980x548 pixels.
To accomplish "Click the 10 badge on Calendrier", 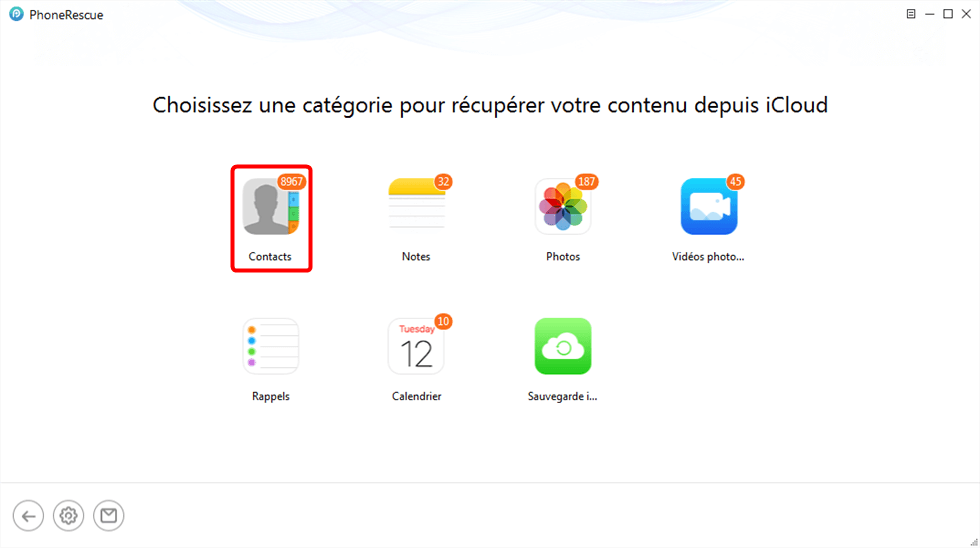I will click(443, 321).
